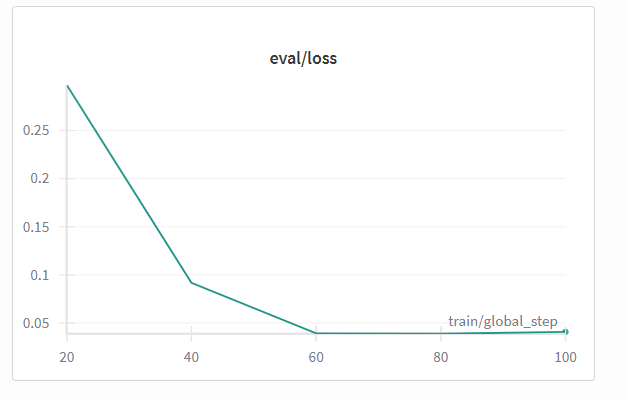Click the 60 x-axis tick label

point(316,357)
